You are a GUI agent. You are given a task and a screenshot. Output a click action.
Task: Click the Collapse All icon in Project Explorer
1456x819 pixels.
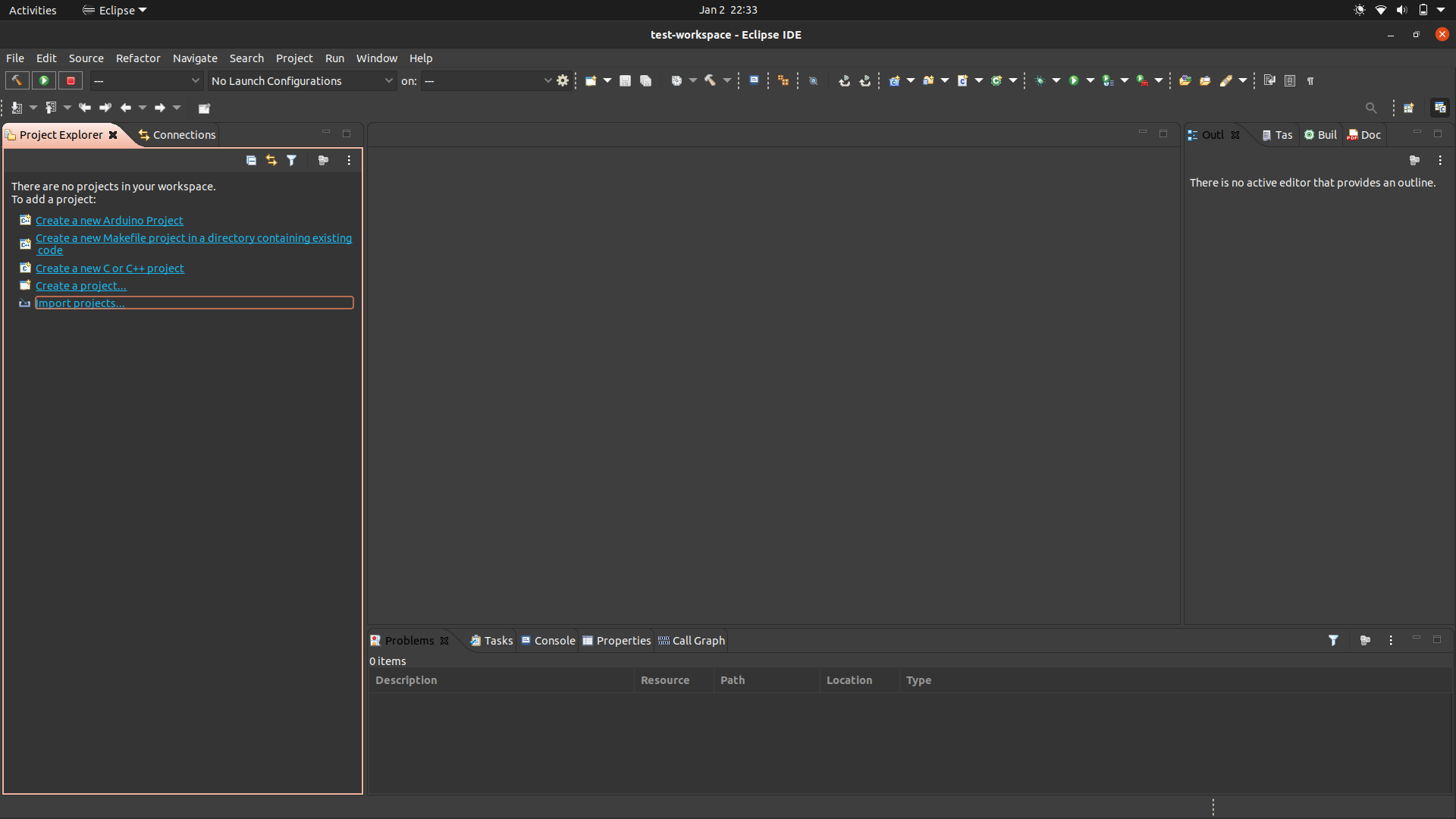click(251, 160)
